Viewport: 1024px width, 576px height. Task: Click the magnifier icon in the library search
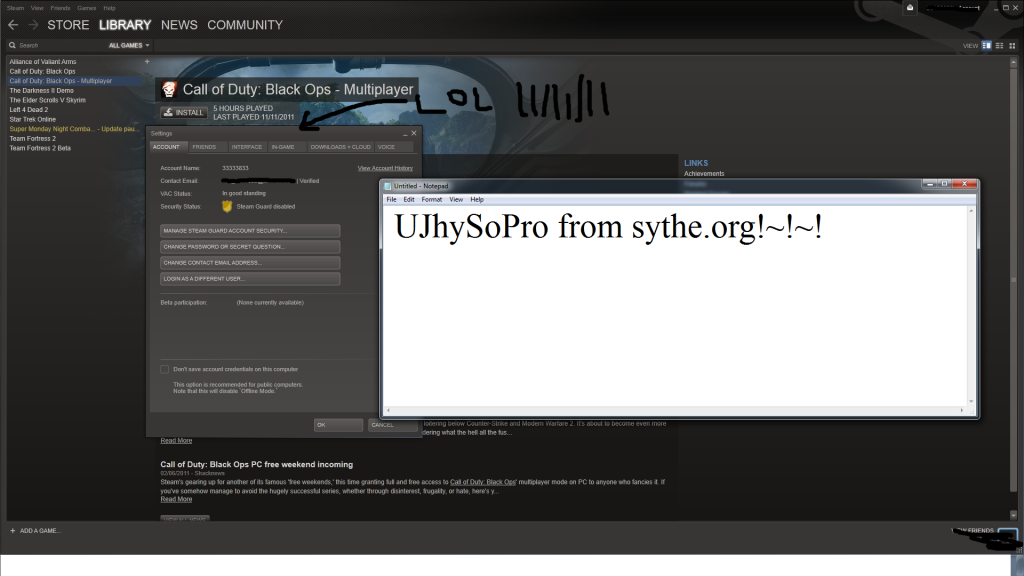coord(12,45)
